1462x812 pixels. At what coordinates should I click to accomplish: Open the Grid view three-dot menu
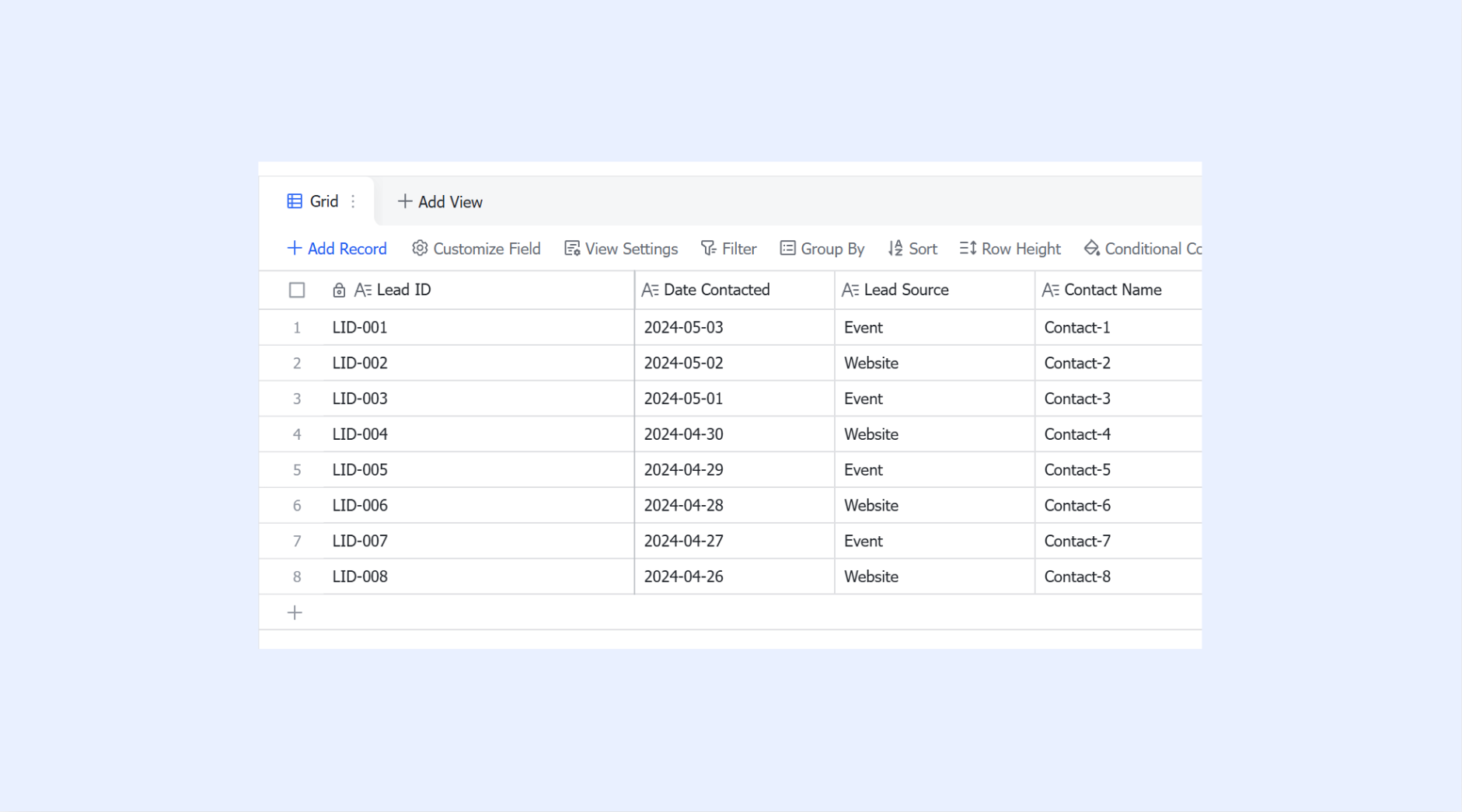click(x=354, y=201)
